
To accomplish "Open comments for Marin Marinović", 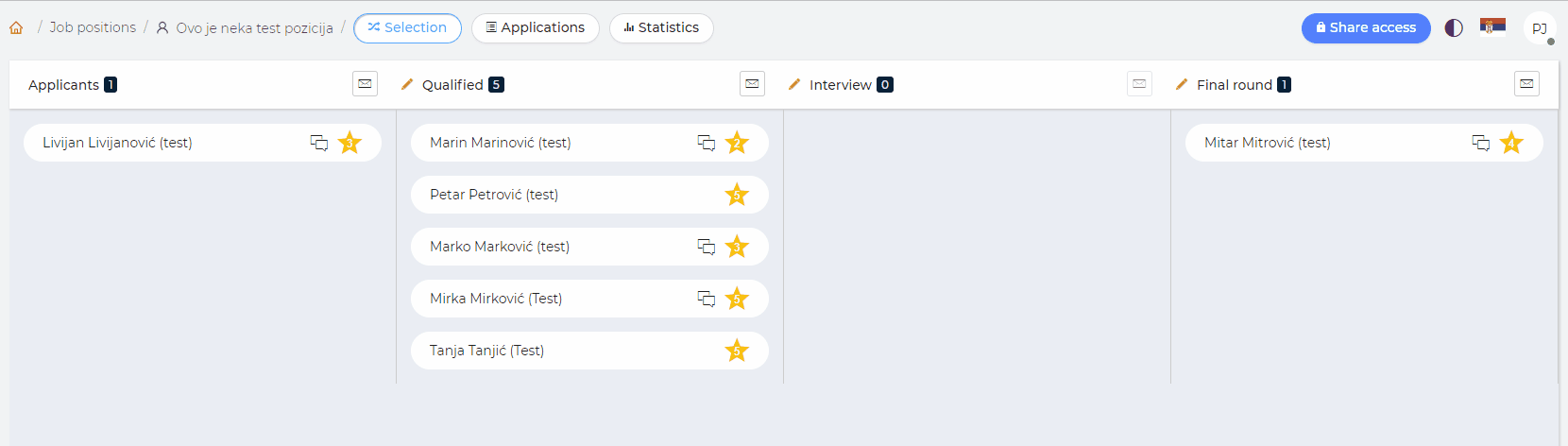I will (x=707, y=143).
